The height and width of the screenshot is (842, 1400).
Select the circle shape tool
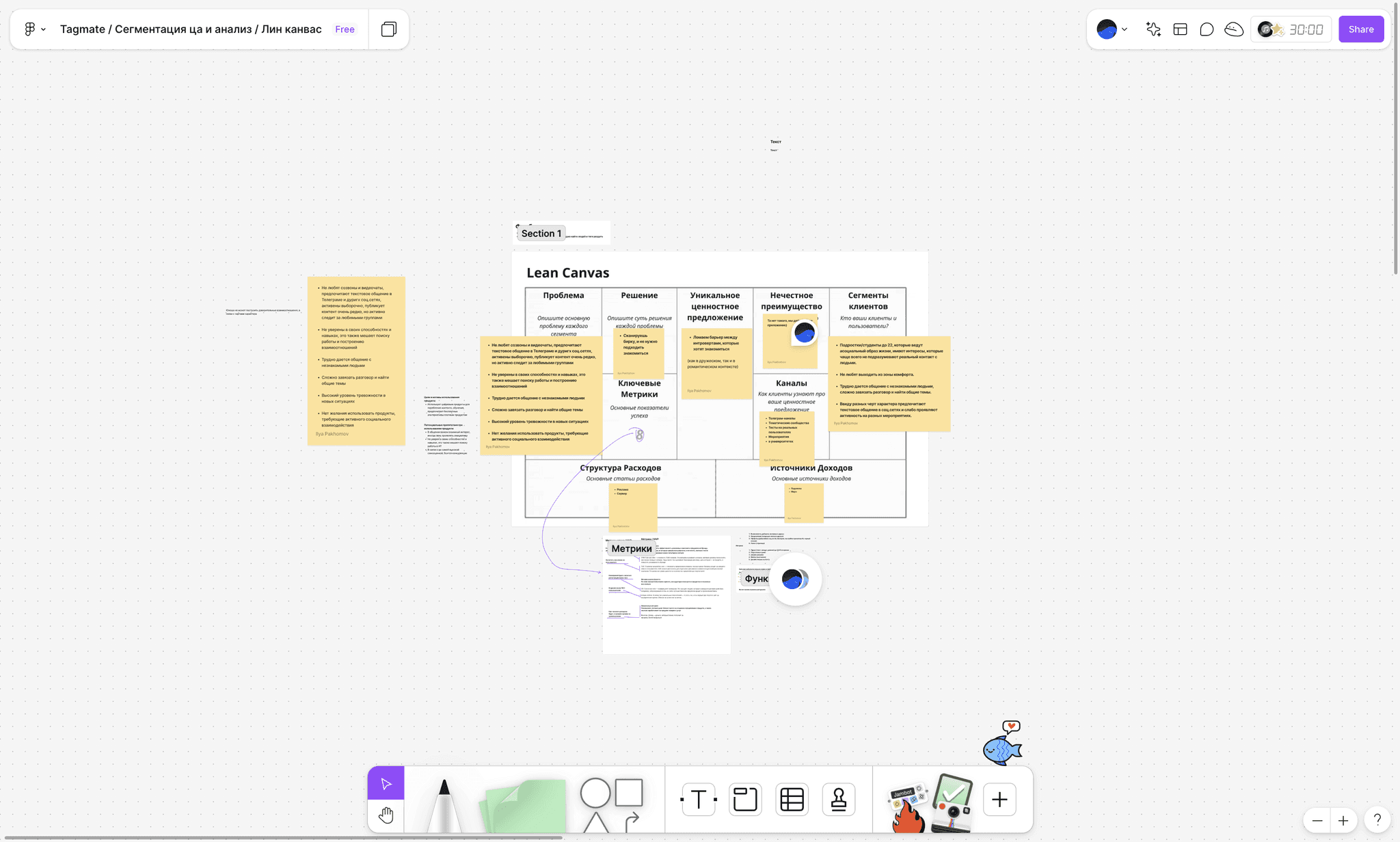pyautogui.click(x=595, y=793)
